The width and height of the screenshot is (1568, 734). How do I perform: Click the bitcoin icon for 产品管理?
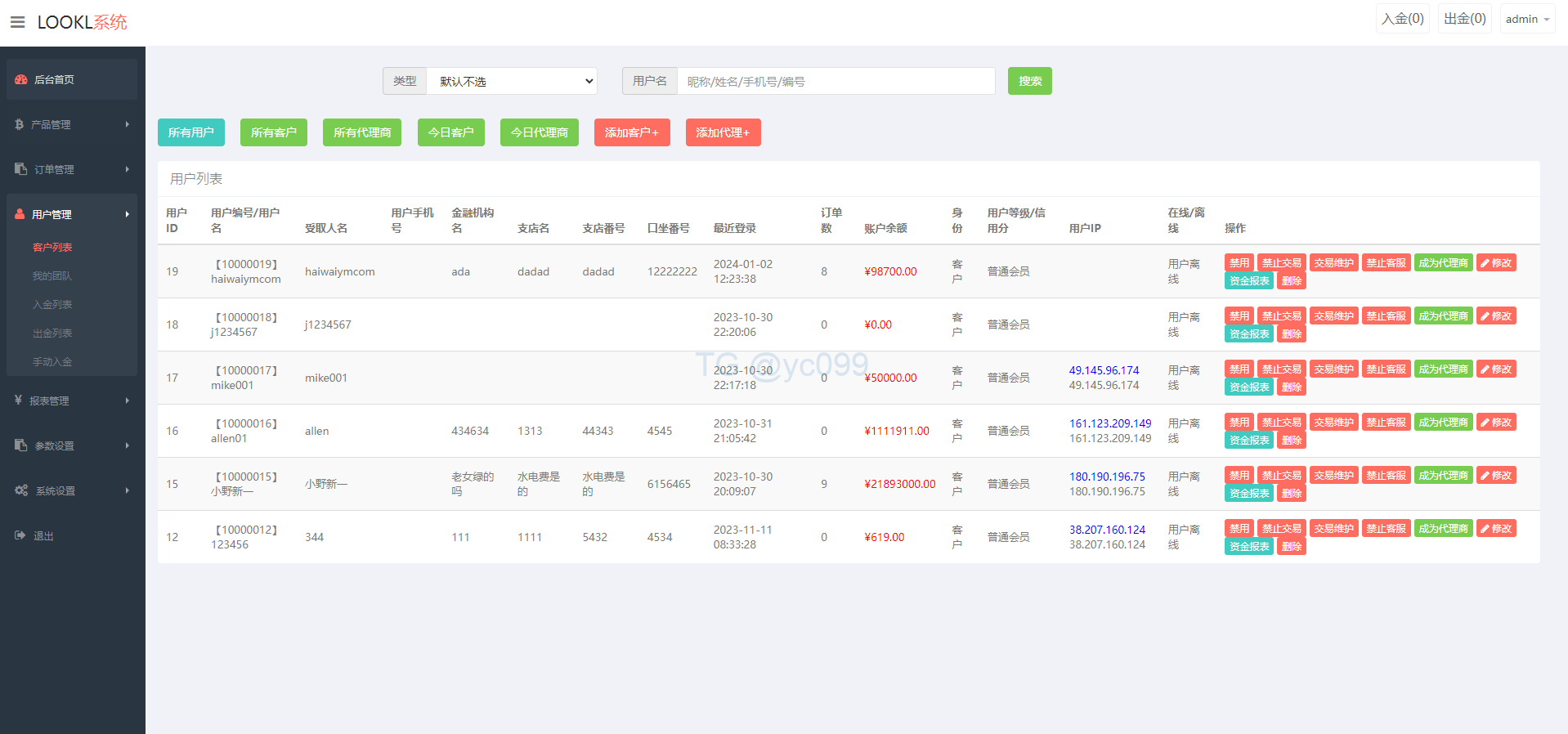[19, 124]
